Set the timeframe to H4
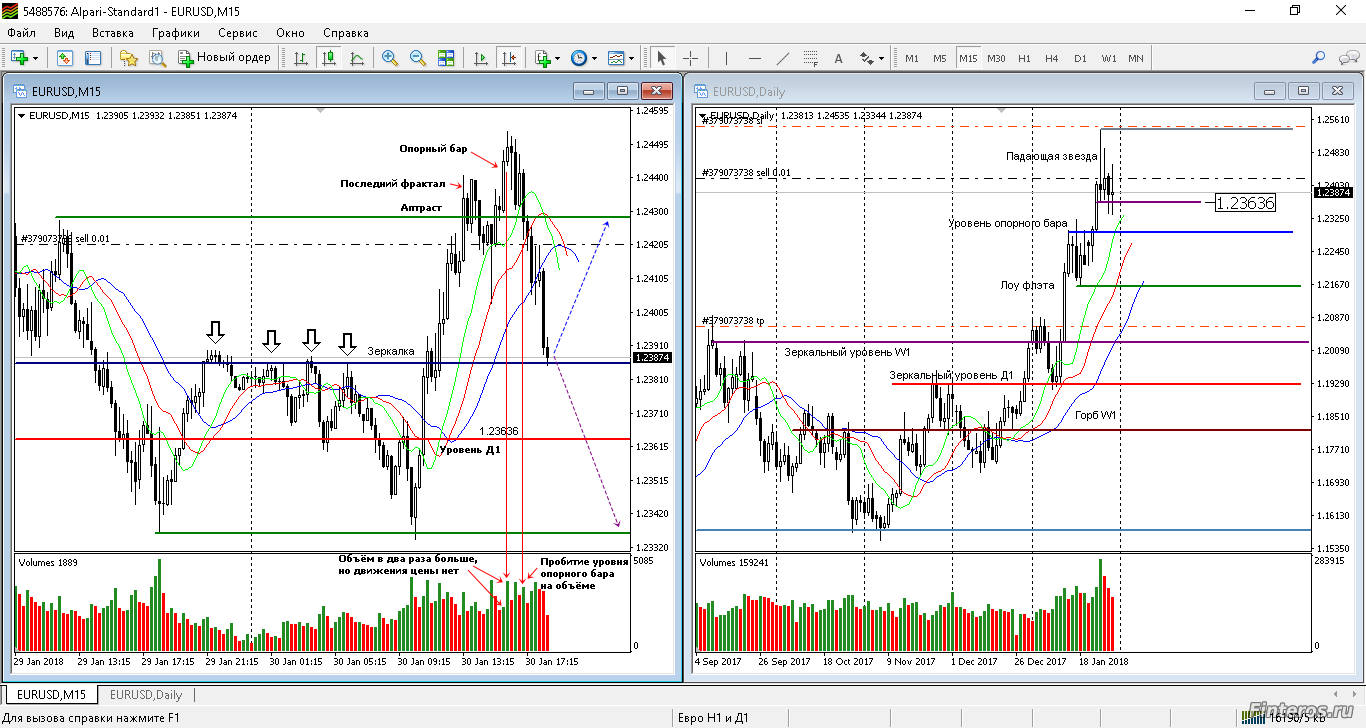This screenshot has height=728, width=1366. coord(1051,58)
